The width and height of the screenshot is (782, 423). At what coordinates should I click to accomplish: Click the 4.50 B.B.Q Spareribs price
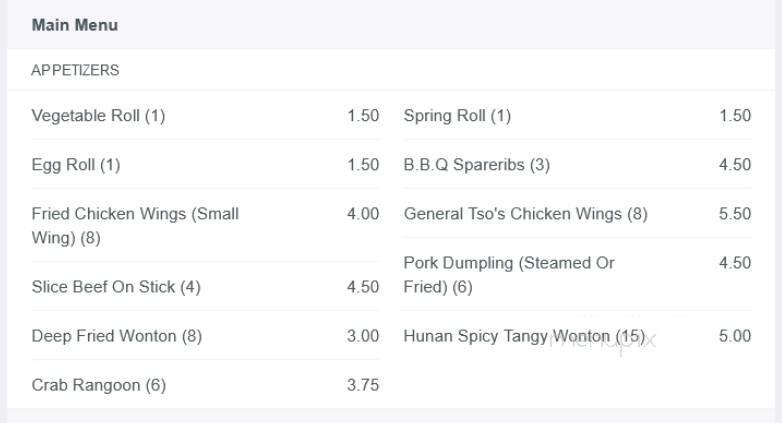[735, 165]
